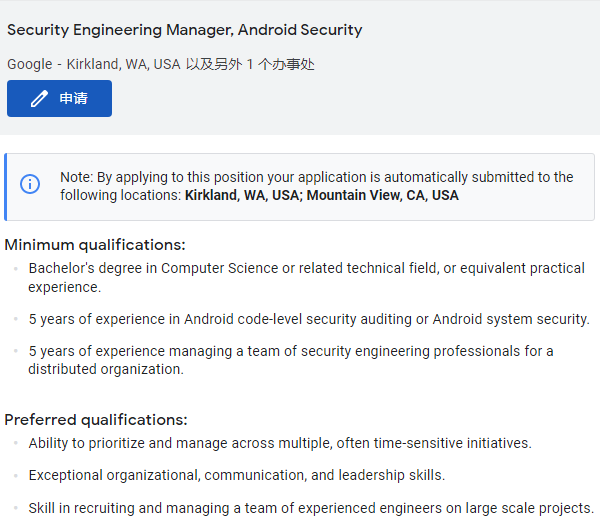
Task: Click the 'equivalent practical experience' text line
Action: click(x=65, y=287)
